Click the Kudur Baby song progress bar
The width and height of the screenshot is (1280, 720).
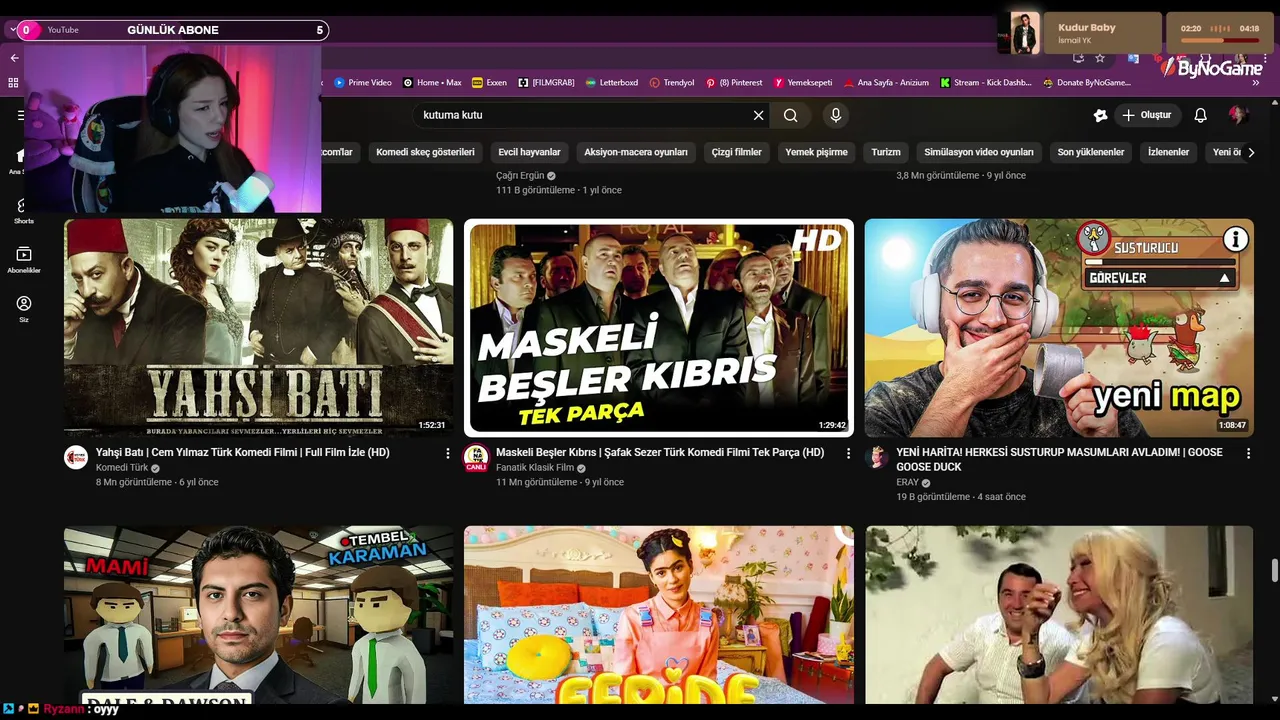[1220, 40]
